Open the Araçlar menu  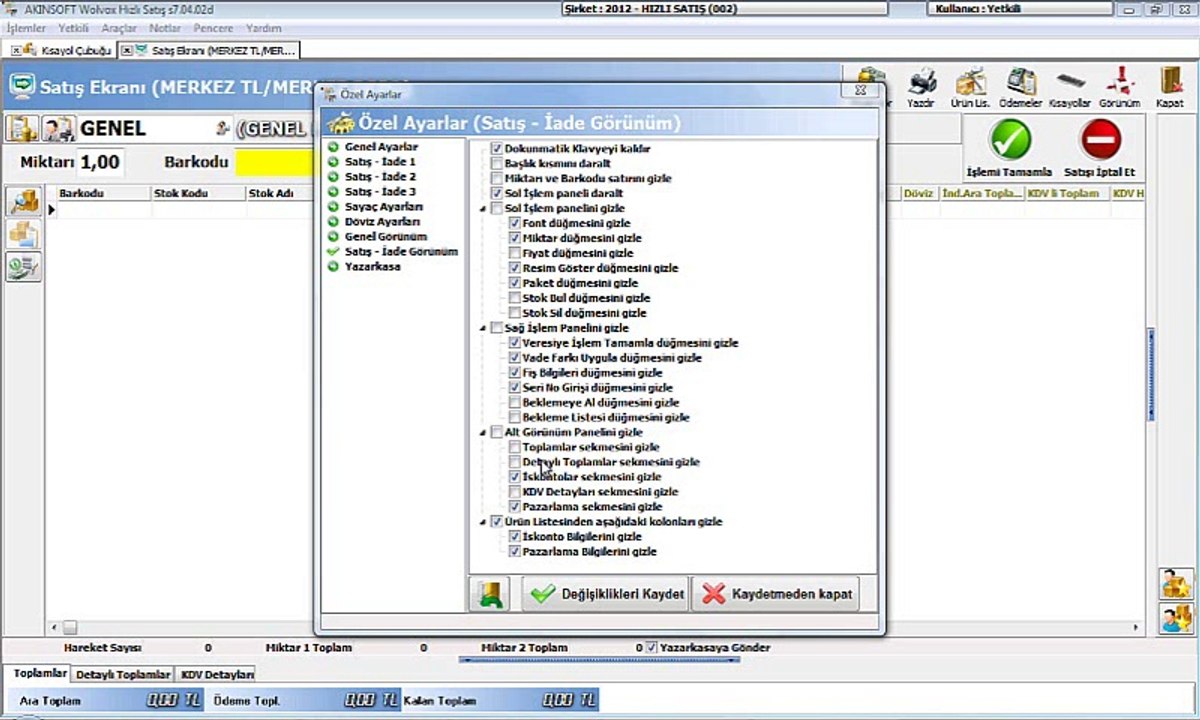click(119, 29)
